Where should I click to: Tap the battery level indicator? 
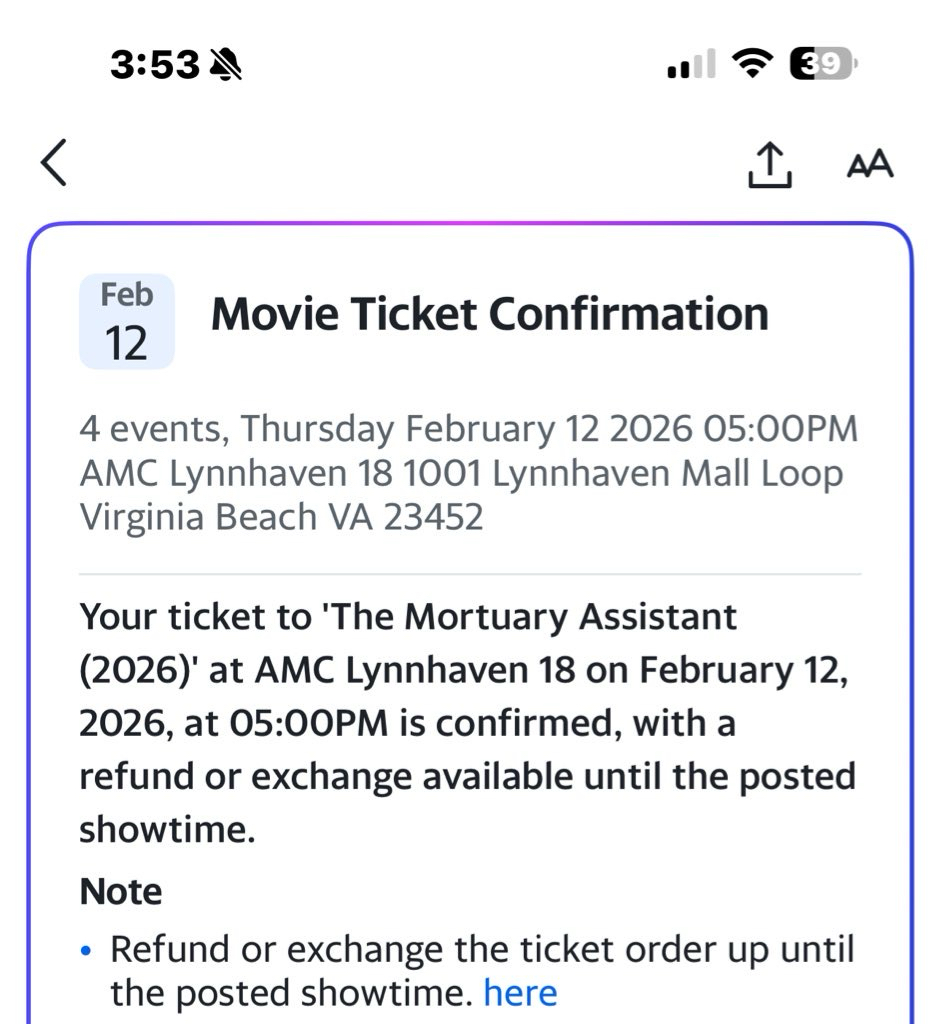(x=822, y=65)
